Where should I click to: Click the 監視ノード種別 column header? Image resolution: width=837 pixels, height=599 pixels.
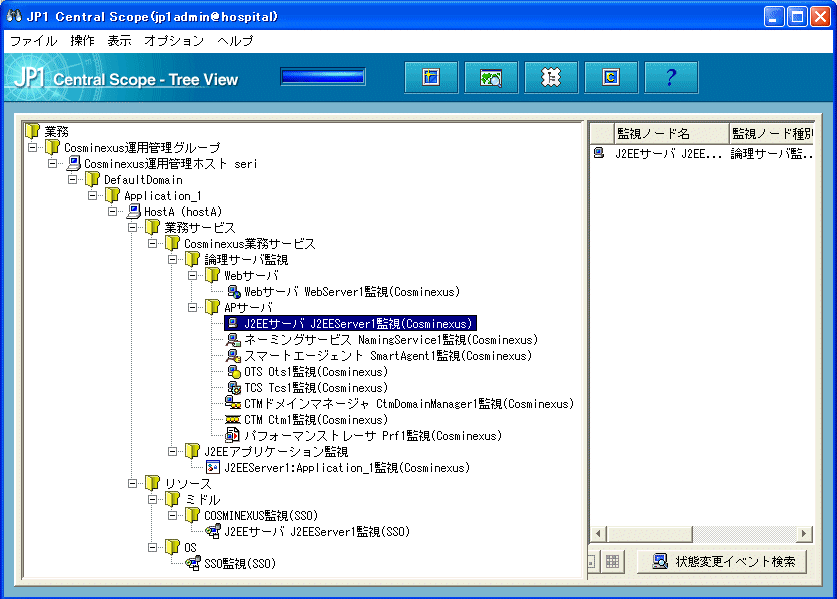pyautogui.click(x=772, y=133)
